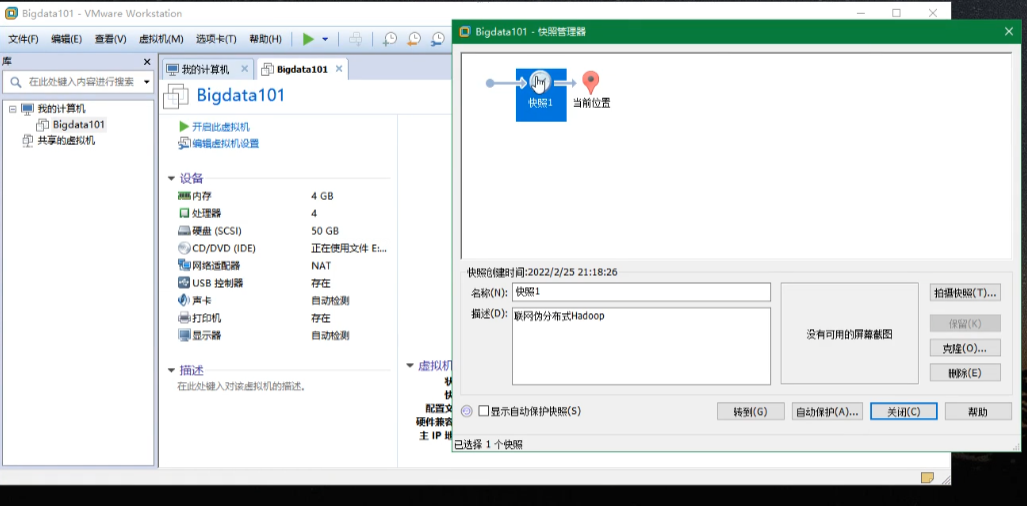
Task: Click the 内存 memory device icon
Action: 184,196
